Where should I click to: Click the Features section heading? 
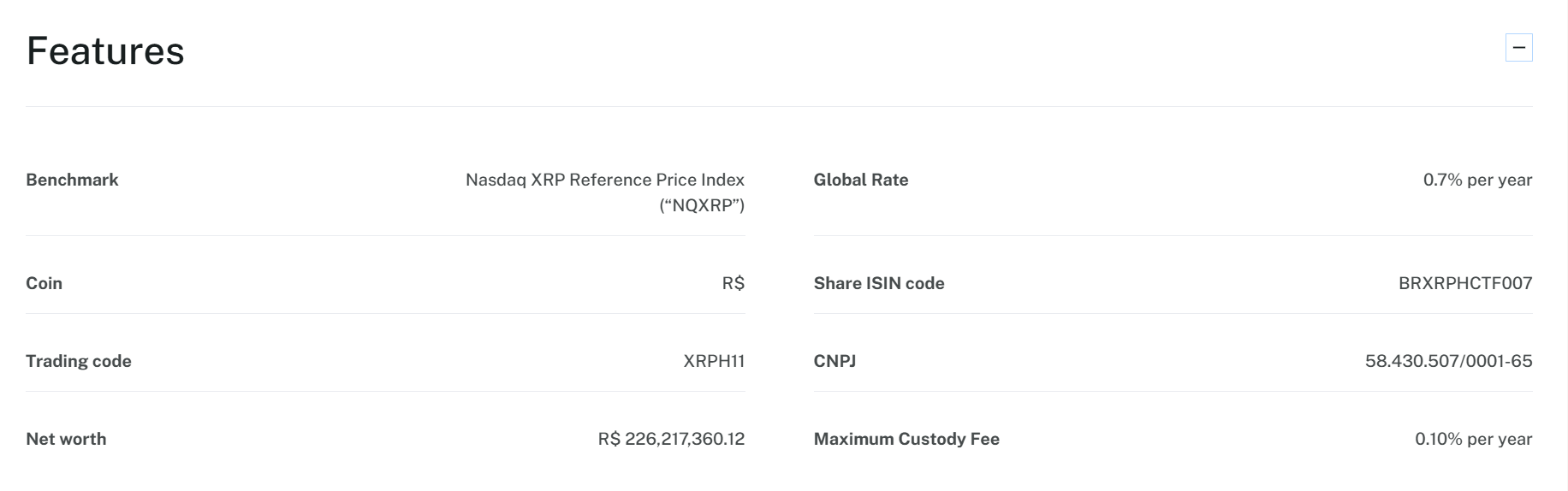pos(105,51)
